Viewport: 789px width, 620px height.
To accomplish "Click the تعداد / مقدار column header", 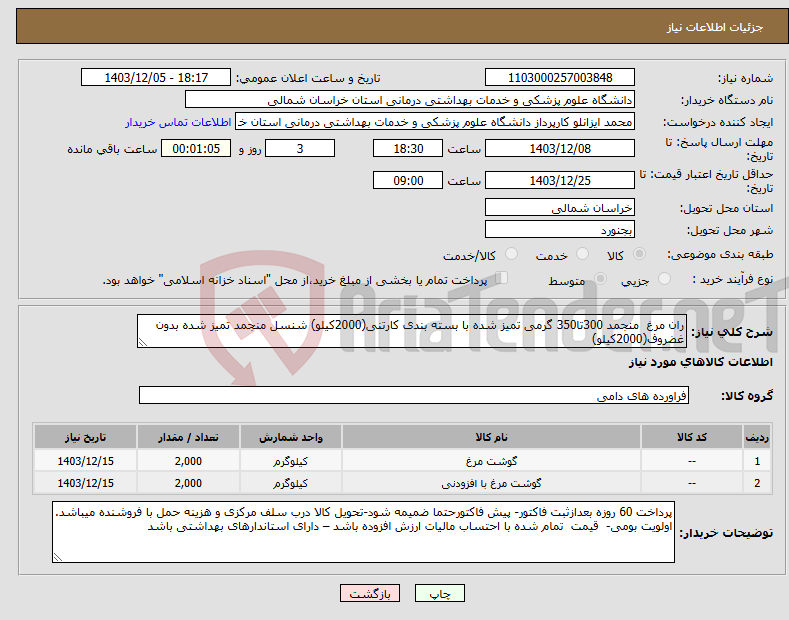I will pos(188,437).
